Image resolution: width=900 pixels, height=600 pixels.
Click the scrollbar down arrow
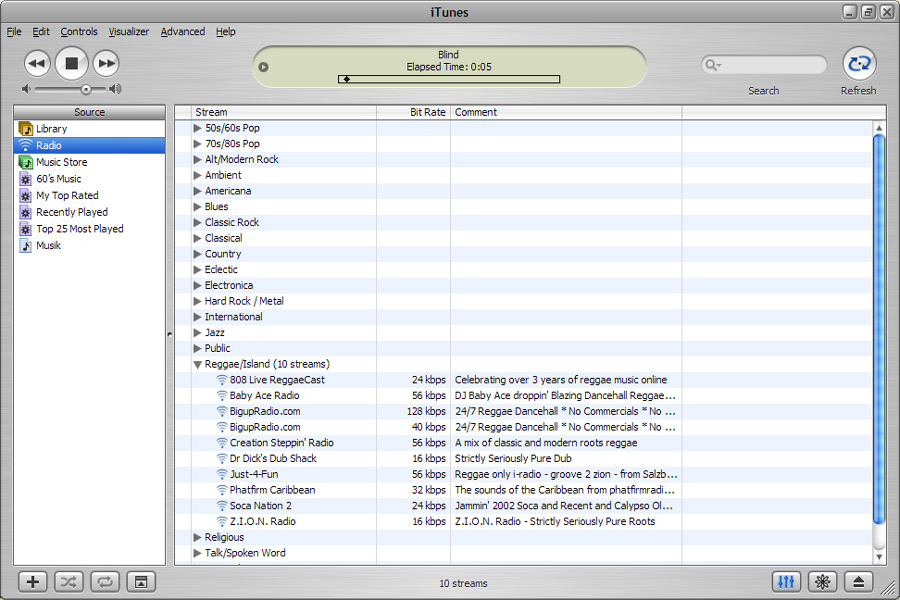point(879,557)
